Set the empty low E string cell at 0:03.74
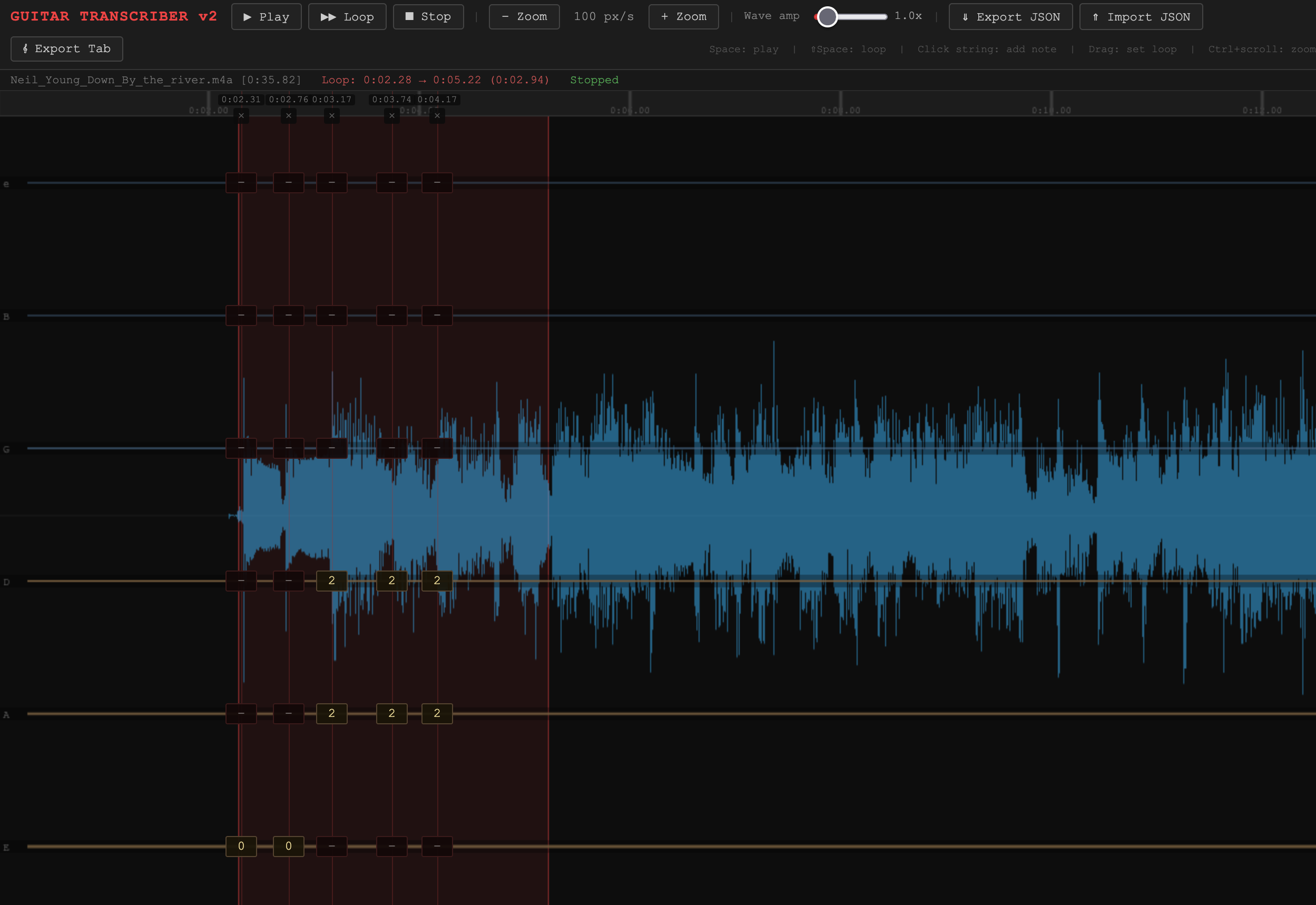 392,846
